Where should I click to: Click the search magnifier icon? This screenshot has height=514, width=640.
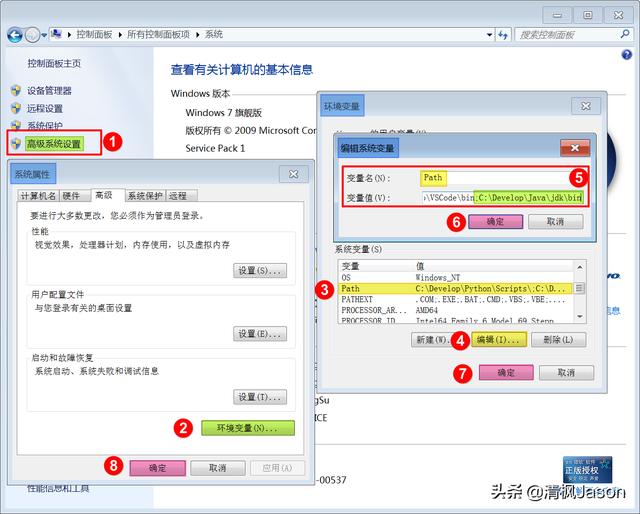(x=624, y=34)
